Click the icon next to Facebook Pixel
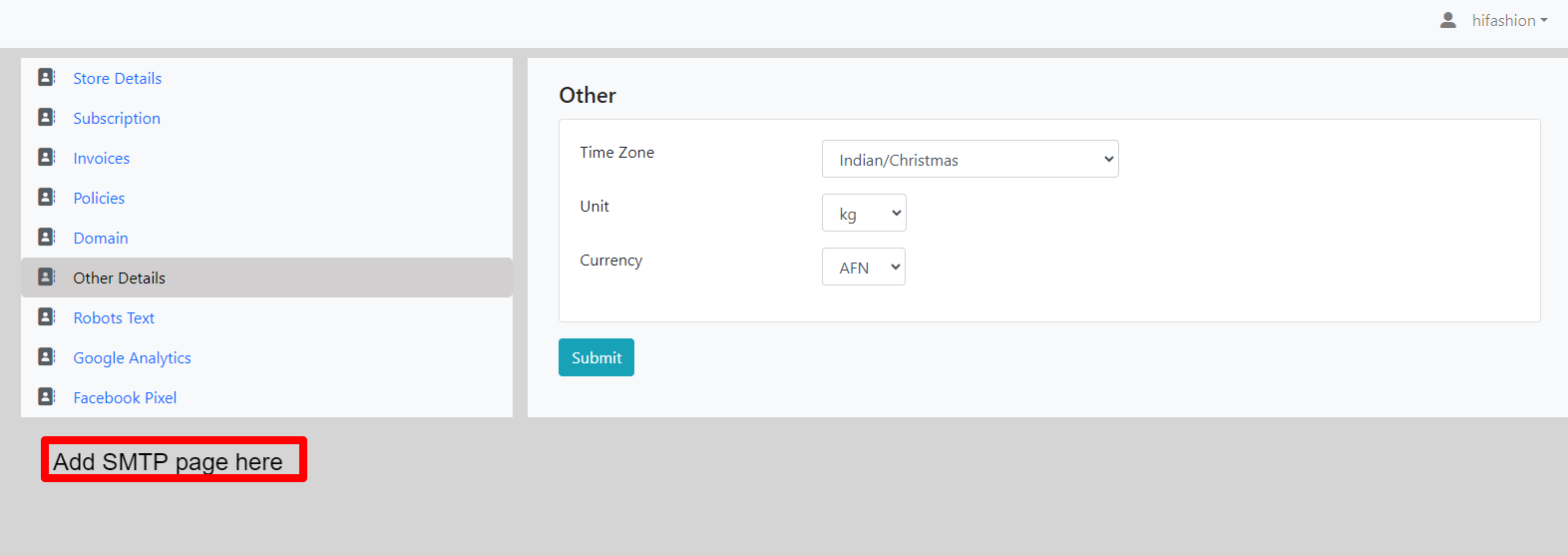1568x556 pixels. coord(47,396)
